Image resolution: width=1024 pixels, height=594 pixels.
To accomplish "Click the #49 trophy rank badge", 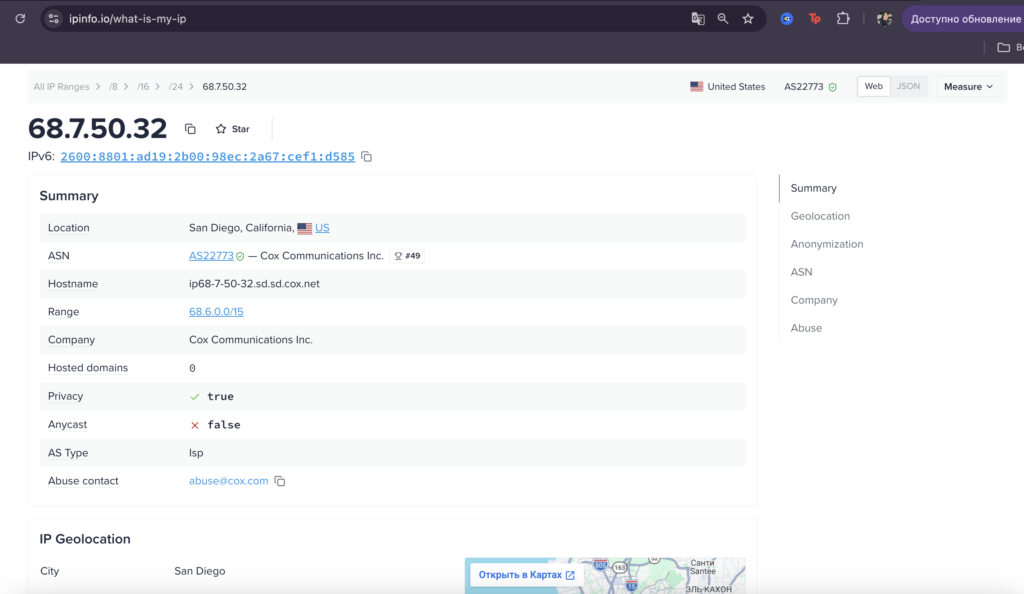I will tap(408, 256).
